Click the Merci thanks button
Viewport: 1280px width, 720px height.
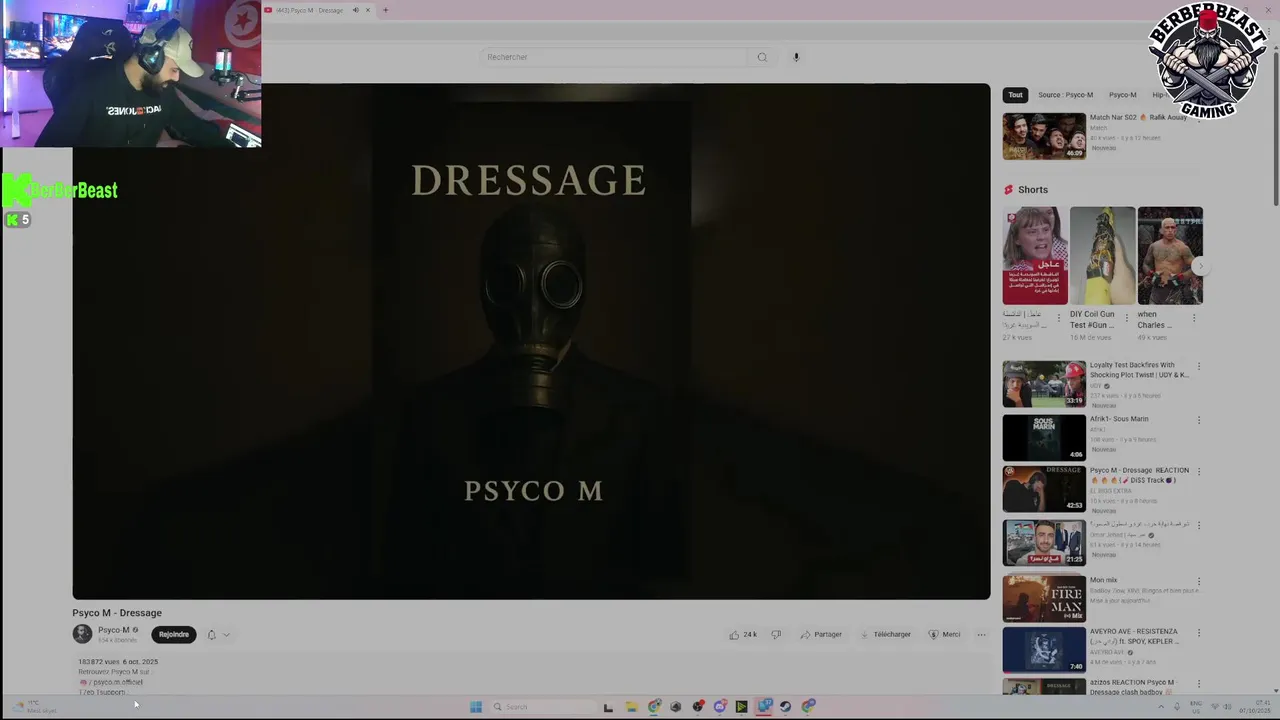click(x=944, y=634)
